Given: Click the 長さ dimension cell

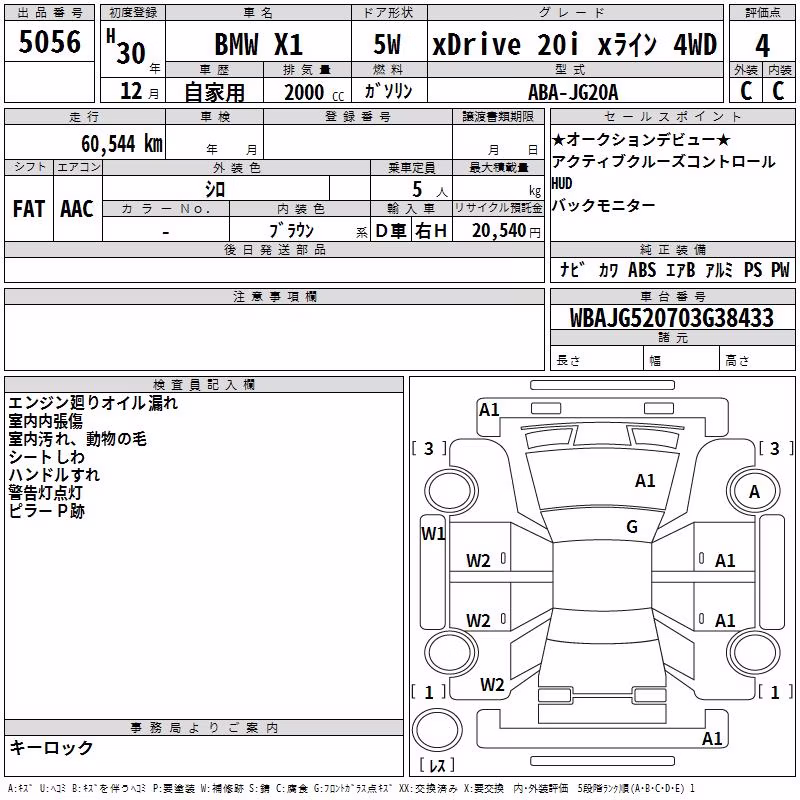Looking at the screenshot, I should pyautogui.click(x=597, y=360).
